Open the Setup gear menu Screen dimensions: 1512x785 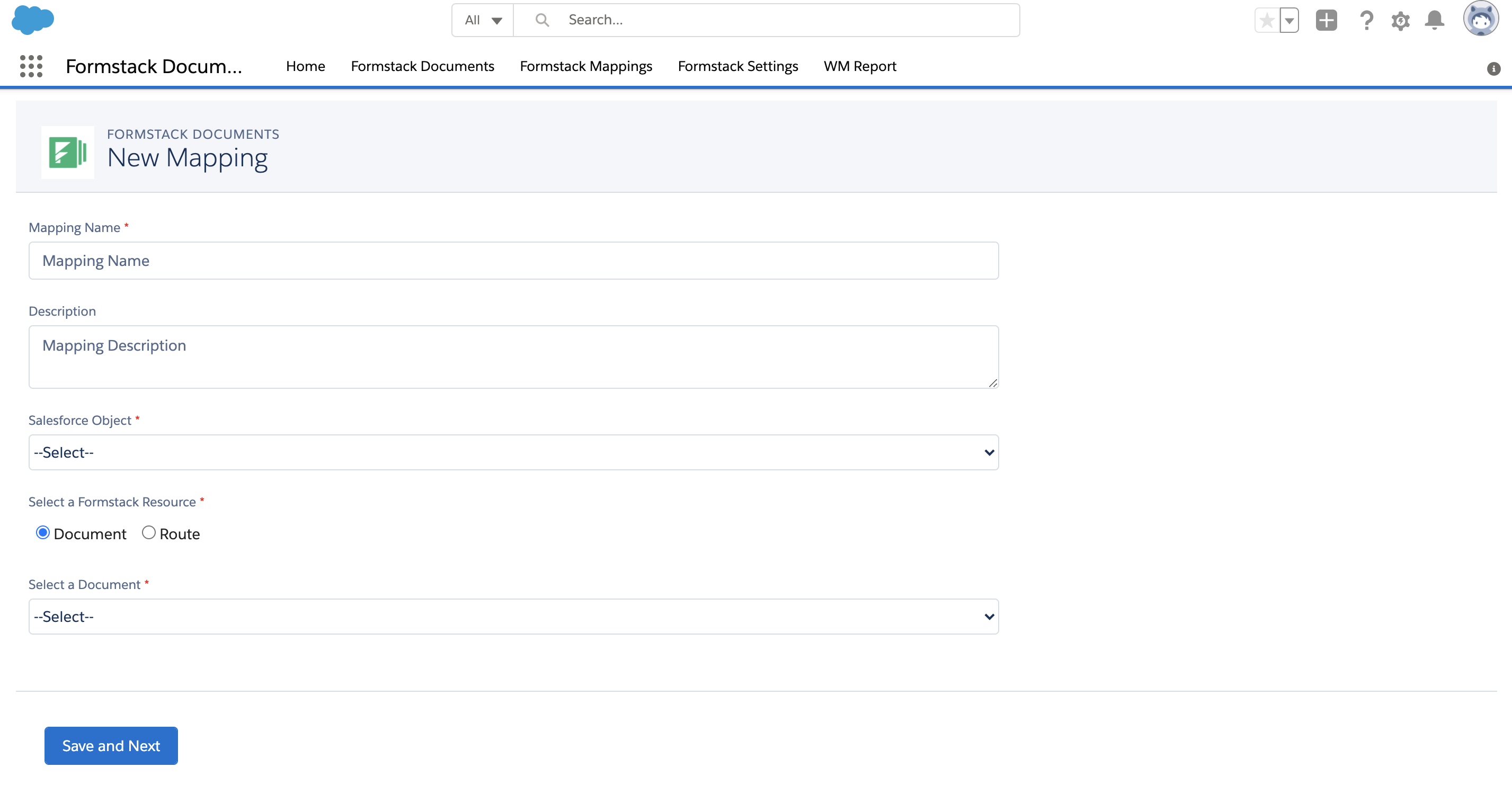pos(1400,21)
